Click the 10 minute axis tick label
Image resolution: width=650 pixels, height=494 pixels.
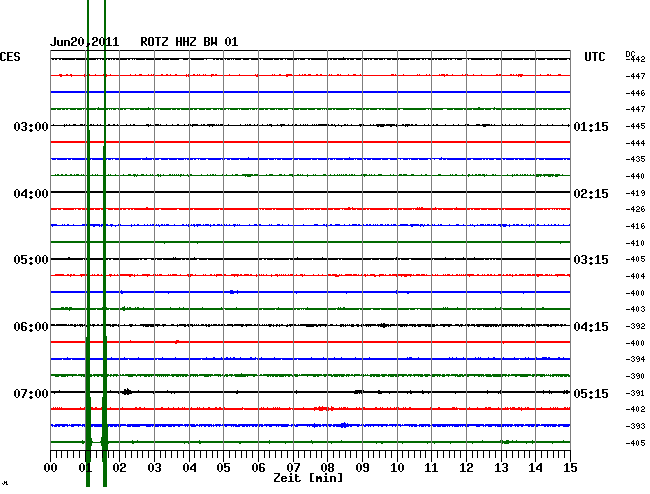[397, 468]
